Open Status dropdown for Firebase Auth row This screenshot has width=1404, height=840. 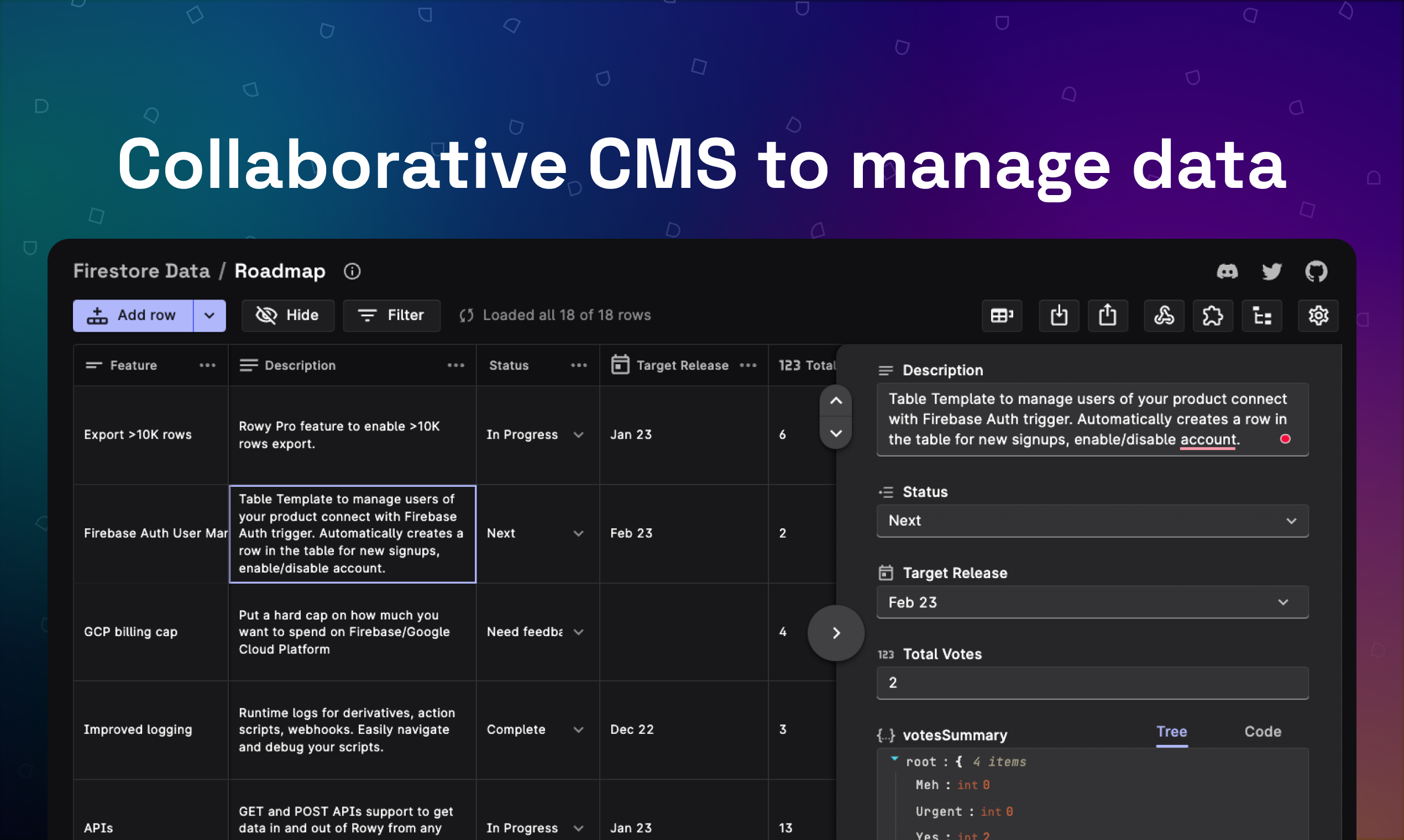coord(578,533)
